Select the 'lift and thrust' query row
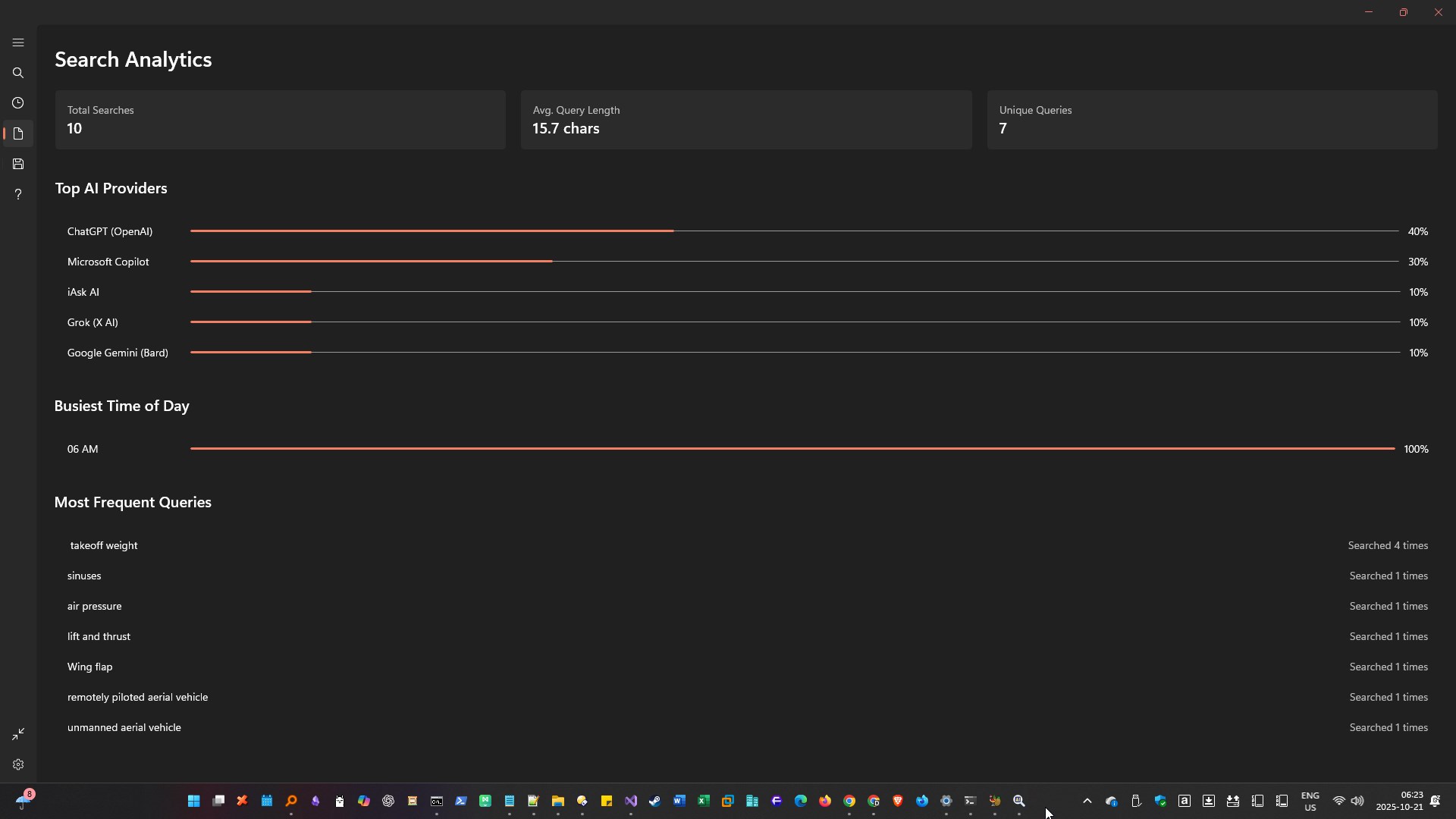This screenshot has width=1456, height=819. click(99, 636)
